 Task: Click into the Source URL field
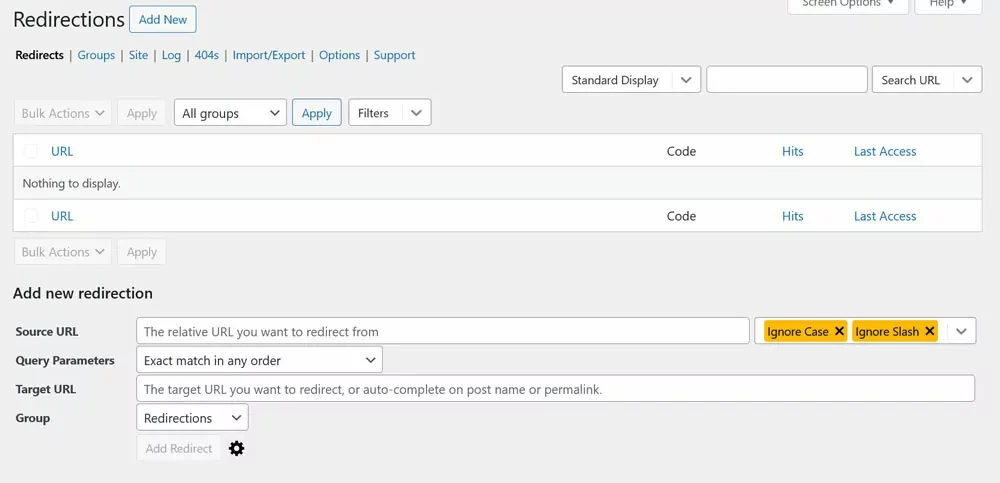tap(442, 331)
